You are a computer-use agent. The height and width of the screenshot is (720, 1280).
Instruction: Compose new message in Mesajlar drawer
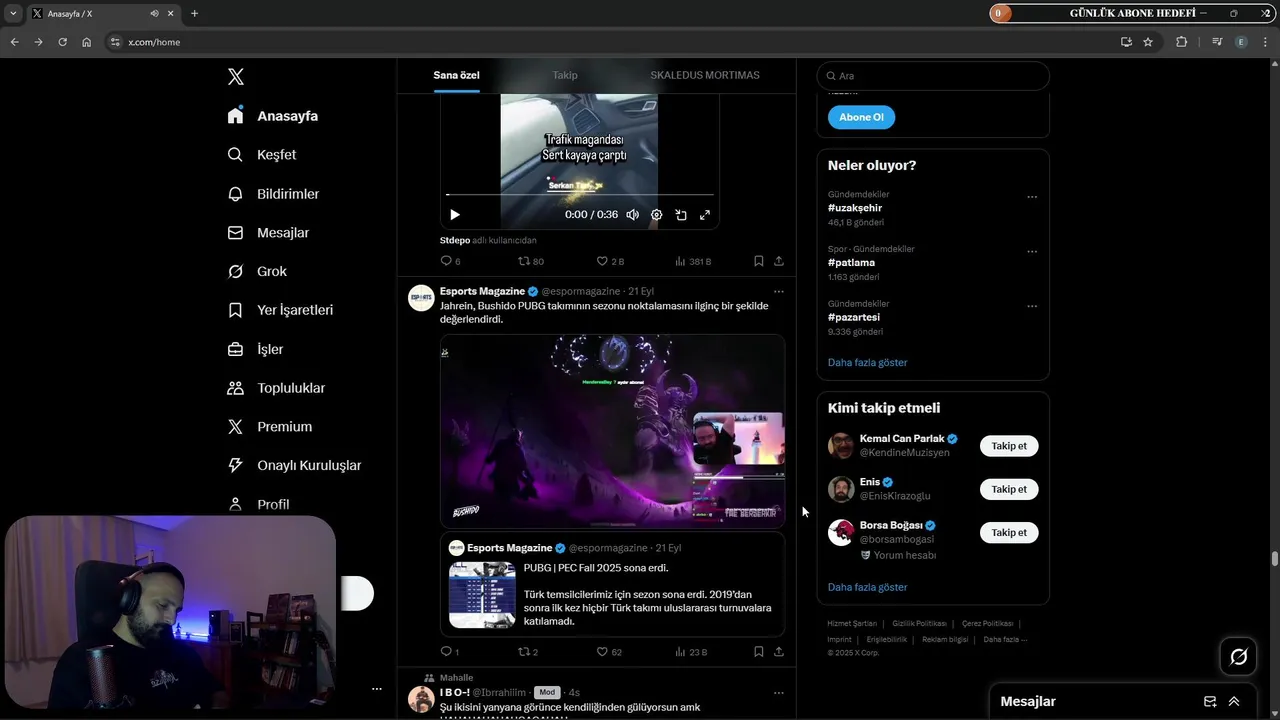coord(1210,702)
